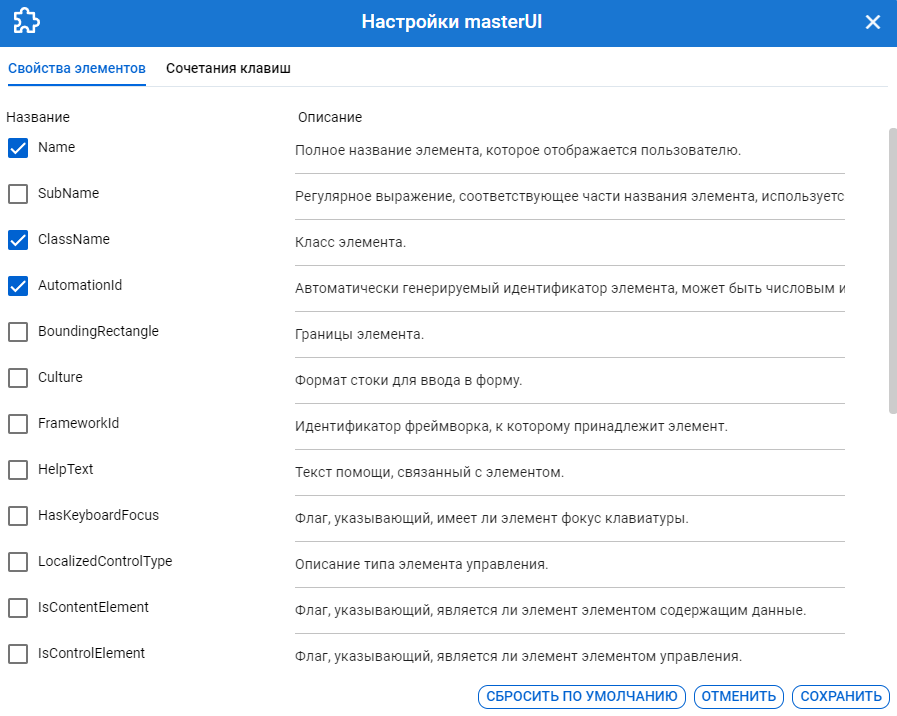This screenshot has height=716, width=897.
Task: Click the Отменить button
Action: pos(738,697)
